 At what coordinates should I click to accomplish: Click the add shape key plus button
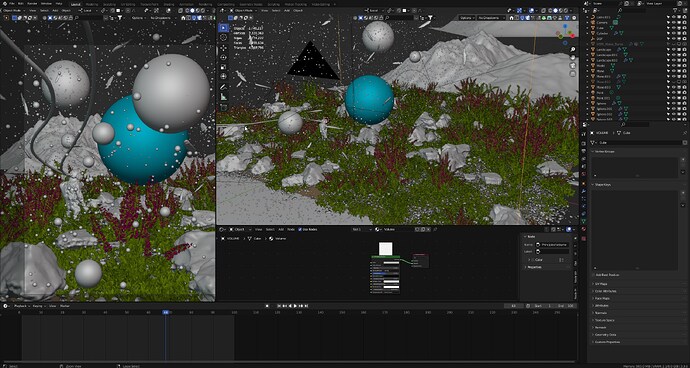683,193
